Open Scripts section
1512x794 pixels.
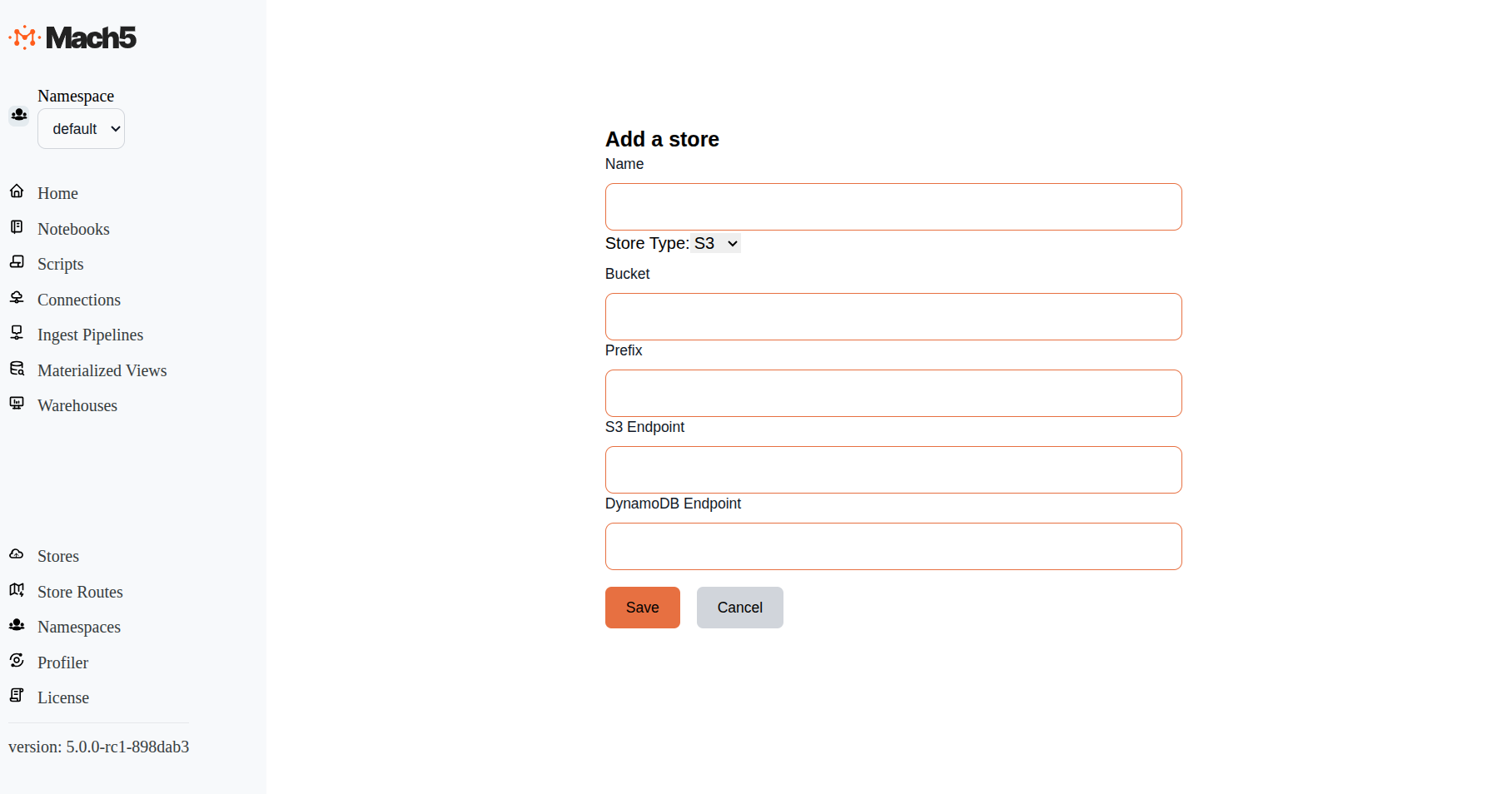(x=61, y=264)
